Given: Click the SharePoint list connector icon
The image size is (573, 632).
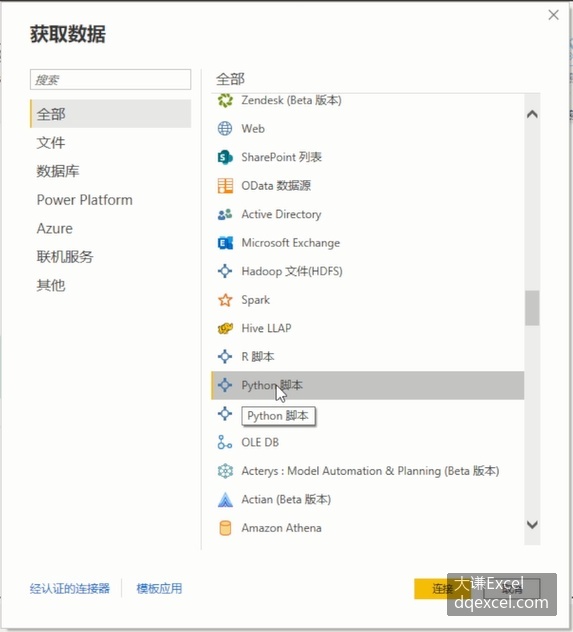Looking at the screenshot, I should coord(225,157).
